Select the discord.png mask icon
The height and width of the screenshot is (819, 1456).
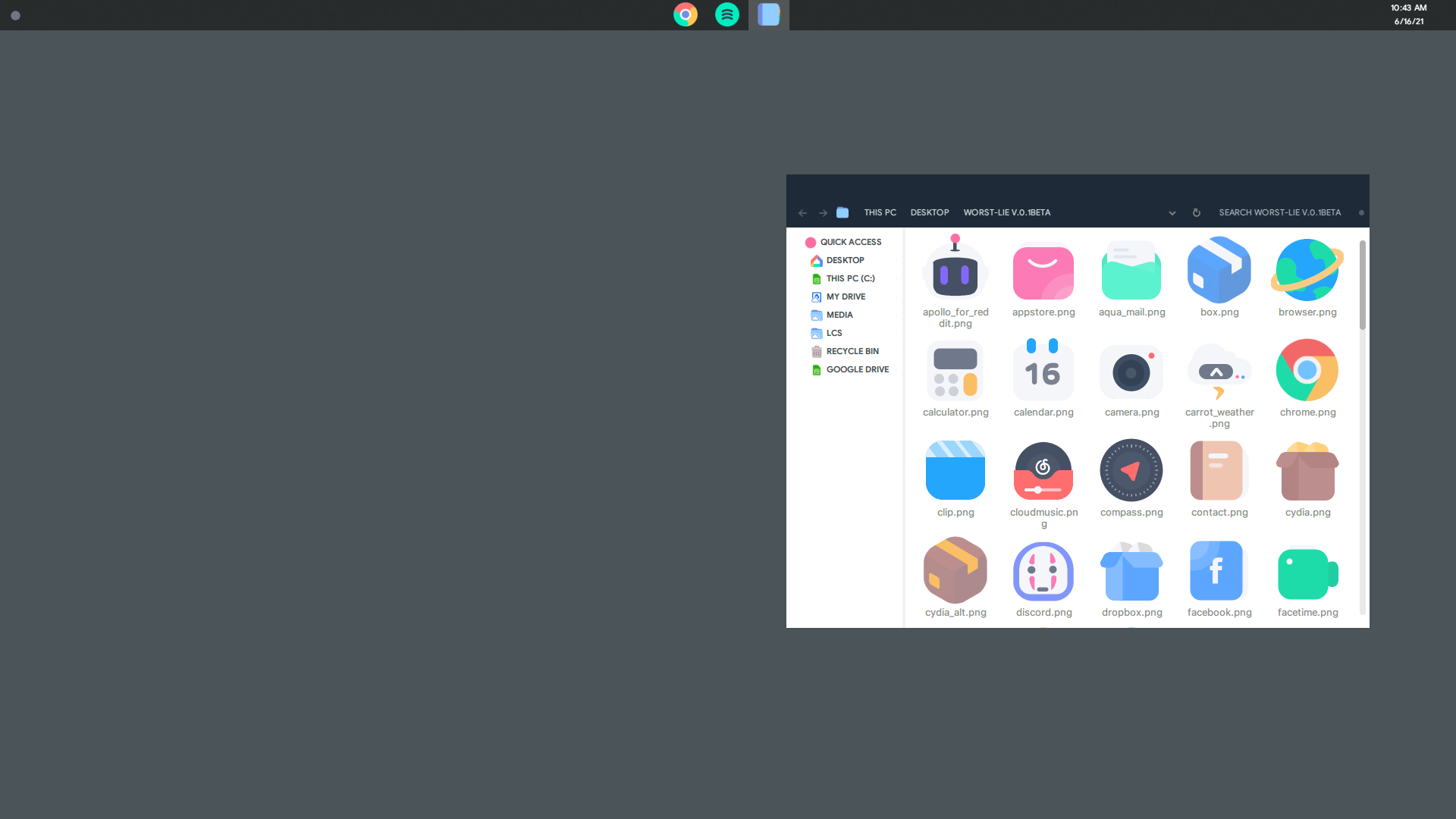[x=1043, y=571]
